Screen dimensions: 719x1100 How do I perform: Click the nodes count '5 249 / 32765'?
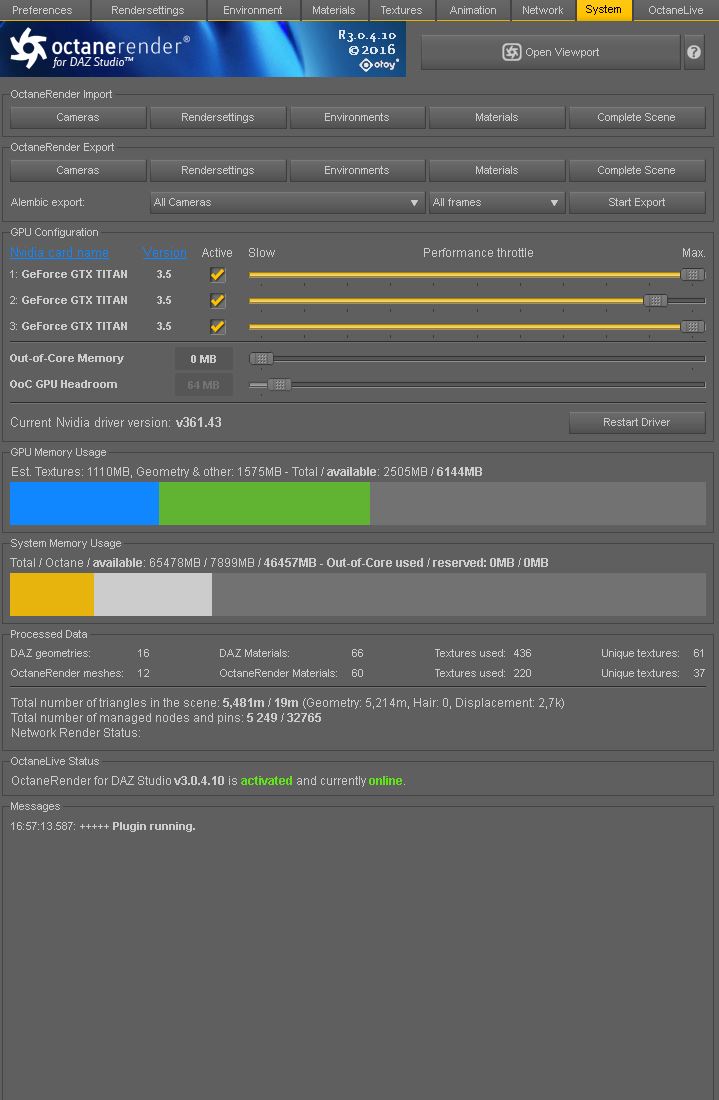click(284, 718)
